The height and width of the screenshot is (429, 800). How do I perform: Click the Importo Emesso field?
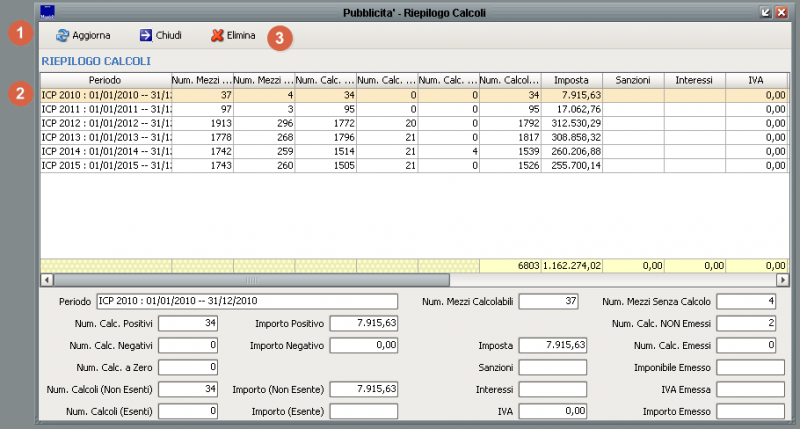750,410
